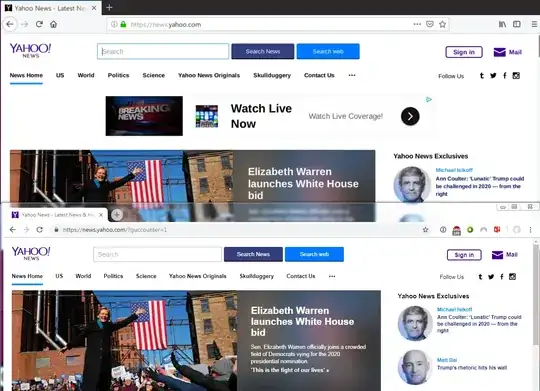Image resolution: width=540 pixels, height=391 pixels.
Task: Bookmark page with Chrome star icon
Action: (425, 230)
